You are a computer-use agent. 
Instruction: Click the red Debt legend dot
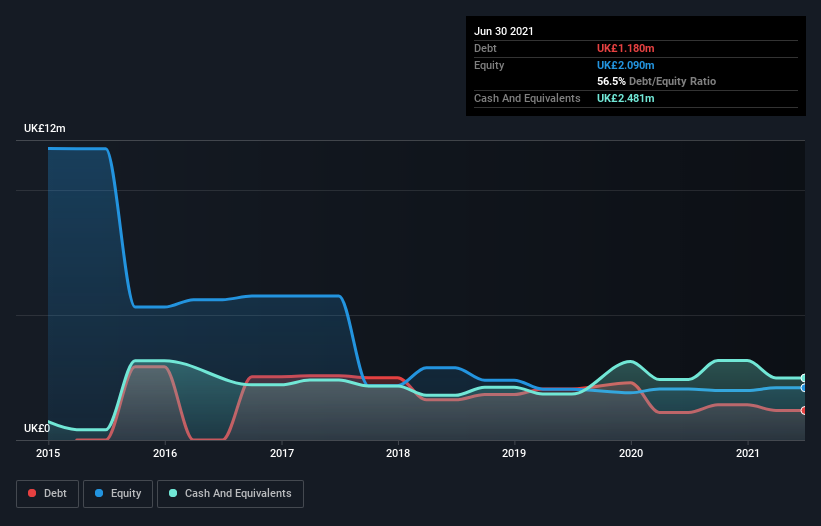tap(32, 493)
